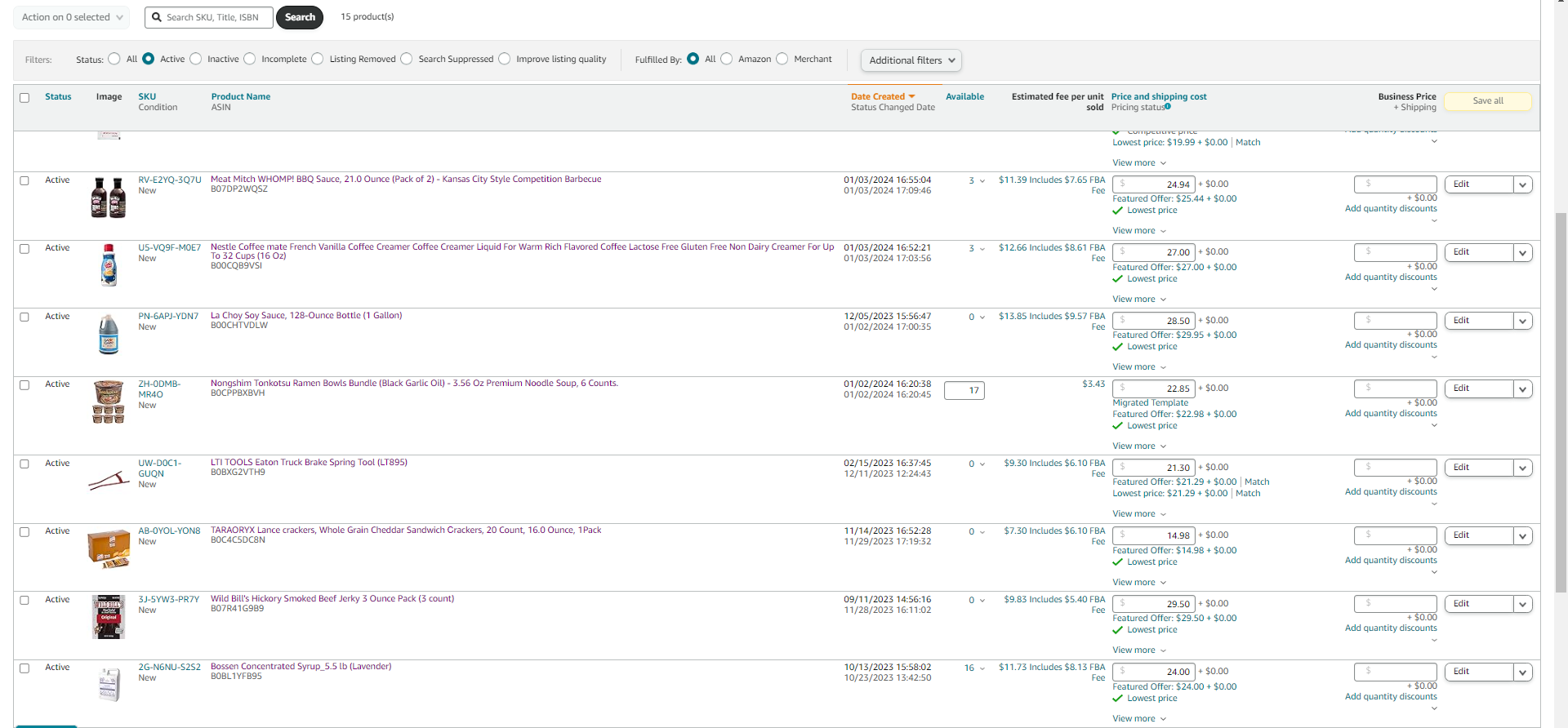Select the 'Active' status filter
Viewport: 1568px width, 728px height.
coord(149,59)
